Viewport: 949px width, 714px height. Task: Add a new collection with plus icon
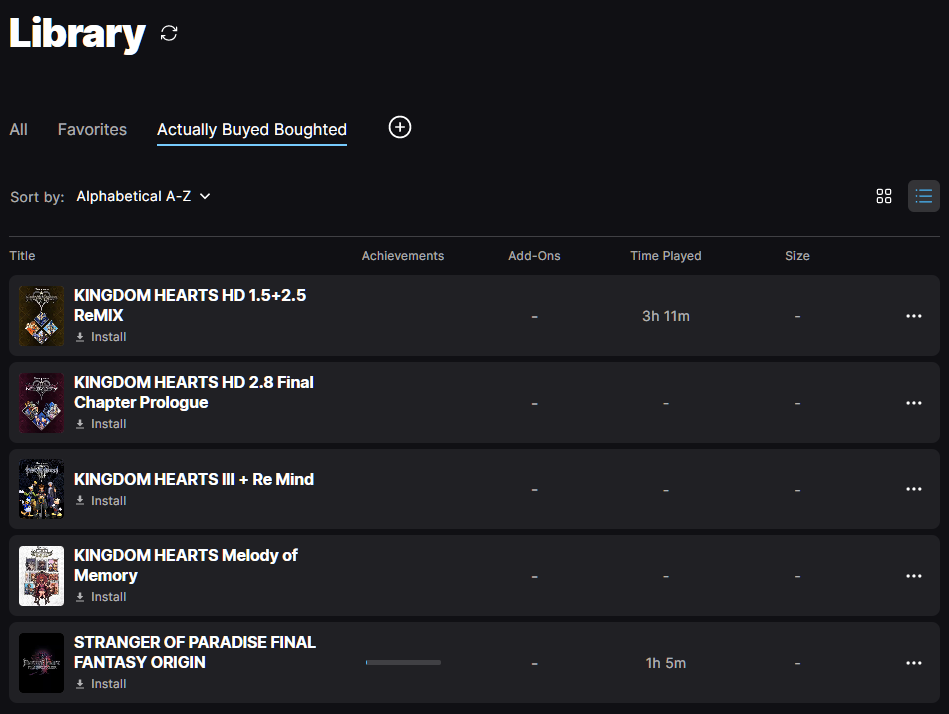pyautogui.click(x=399, y=127)
